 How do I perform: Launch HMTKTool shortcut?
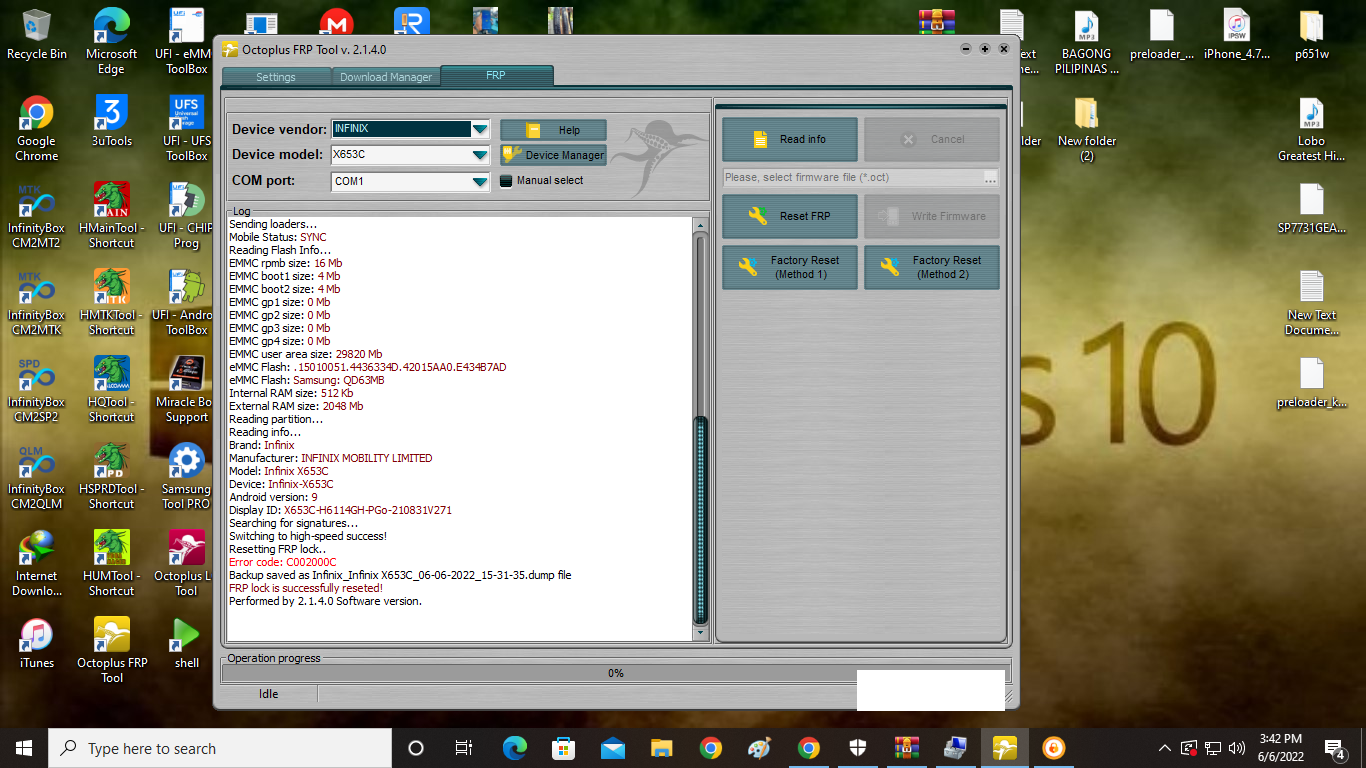tap(111, 302)
